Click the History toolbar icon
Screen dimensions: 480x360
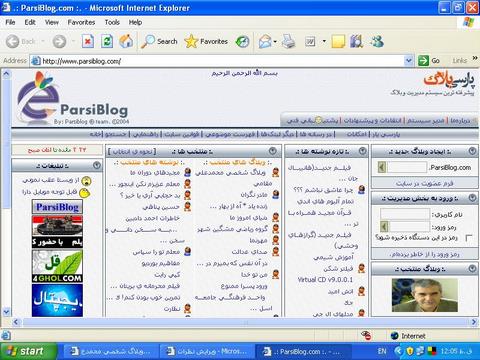(242, 42)
